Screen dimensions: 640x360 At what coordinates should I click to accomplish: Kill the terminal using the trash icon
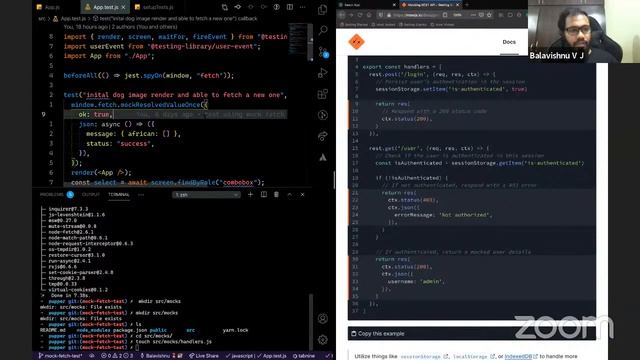tap(276, 195)
